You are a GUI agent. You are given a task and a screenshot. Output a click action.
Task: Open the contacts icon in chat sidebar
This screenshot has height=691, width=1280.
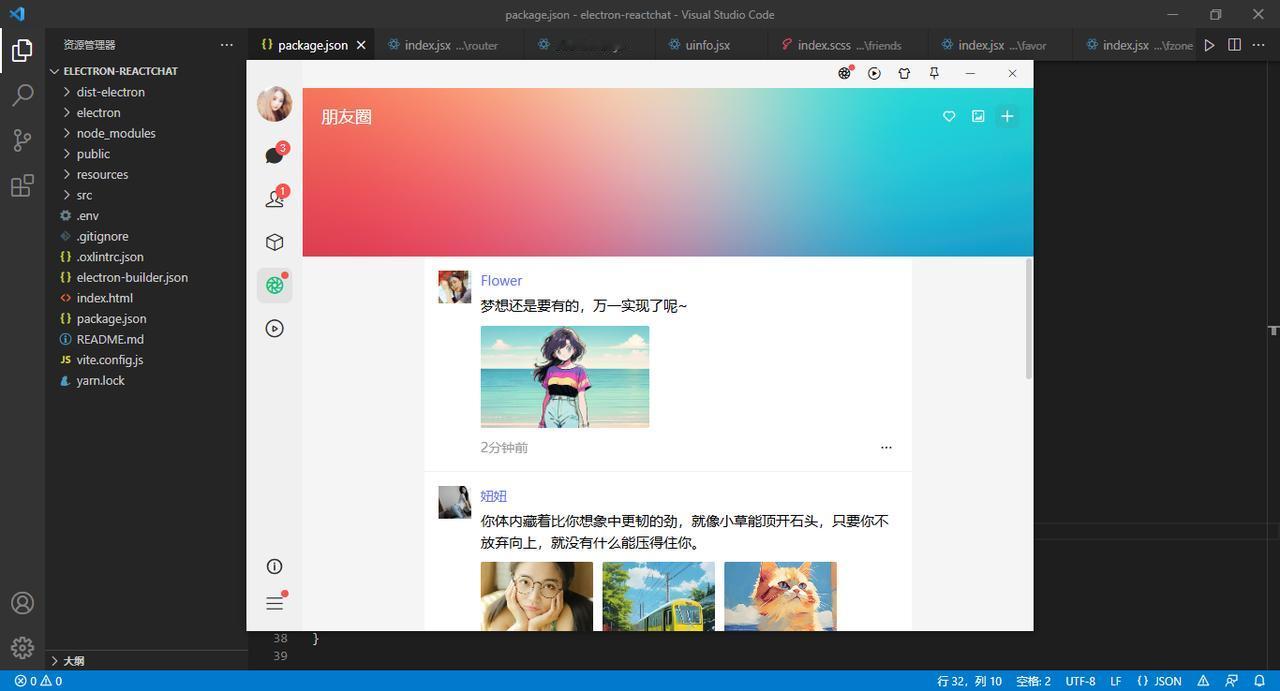pos(274,199)
